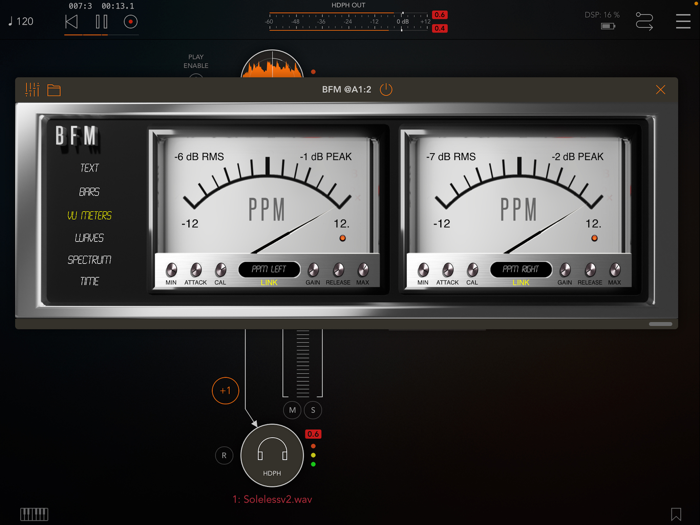Tap the DSP battery status icon
The height and width of the screenshot is (525, 700).
pos(608,26)
